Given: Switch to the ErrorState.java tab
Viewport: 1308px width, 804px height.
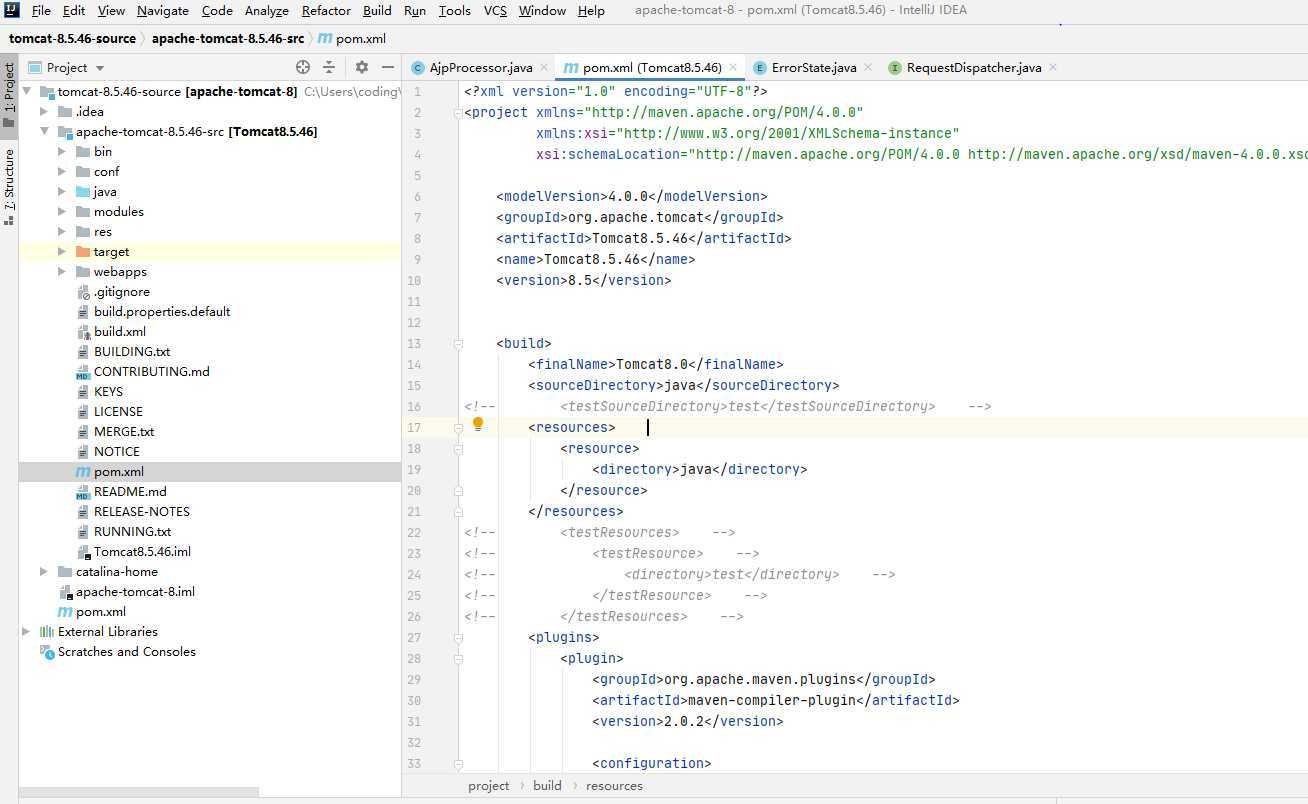Looking at the screenshot, I should (813, 67).
